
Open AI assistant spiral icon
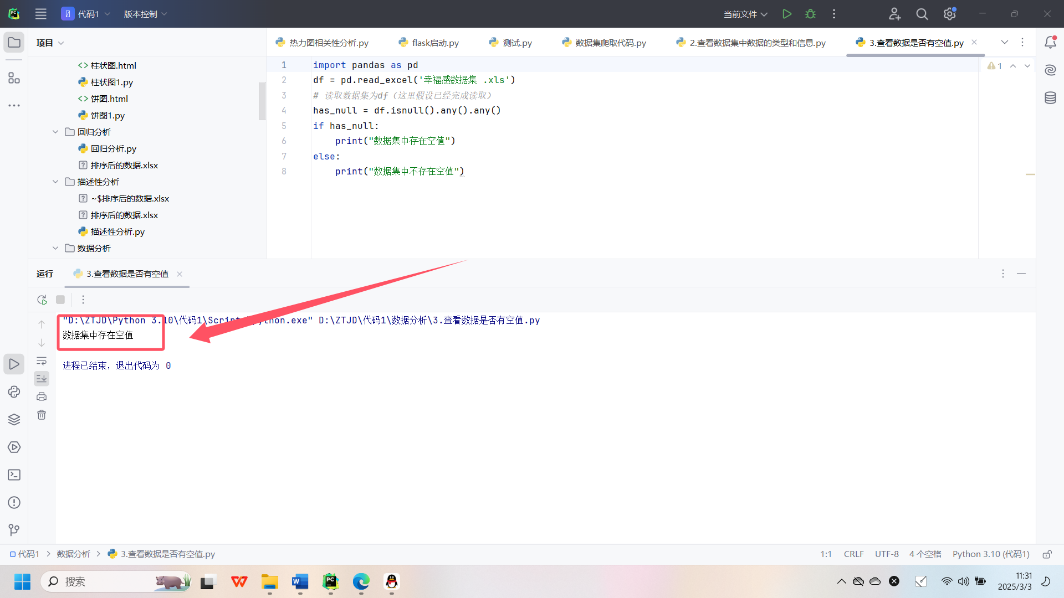click(x=1050, y=70)
